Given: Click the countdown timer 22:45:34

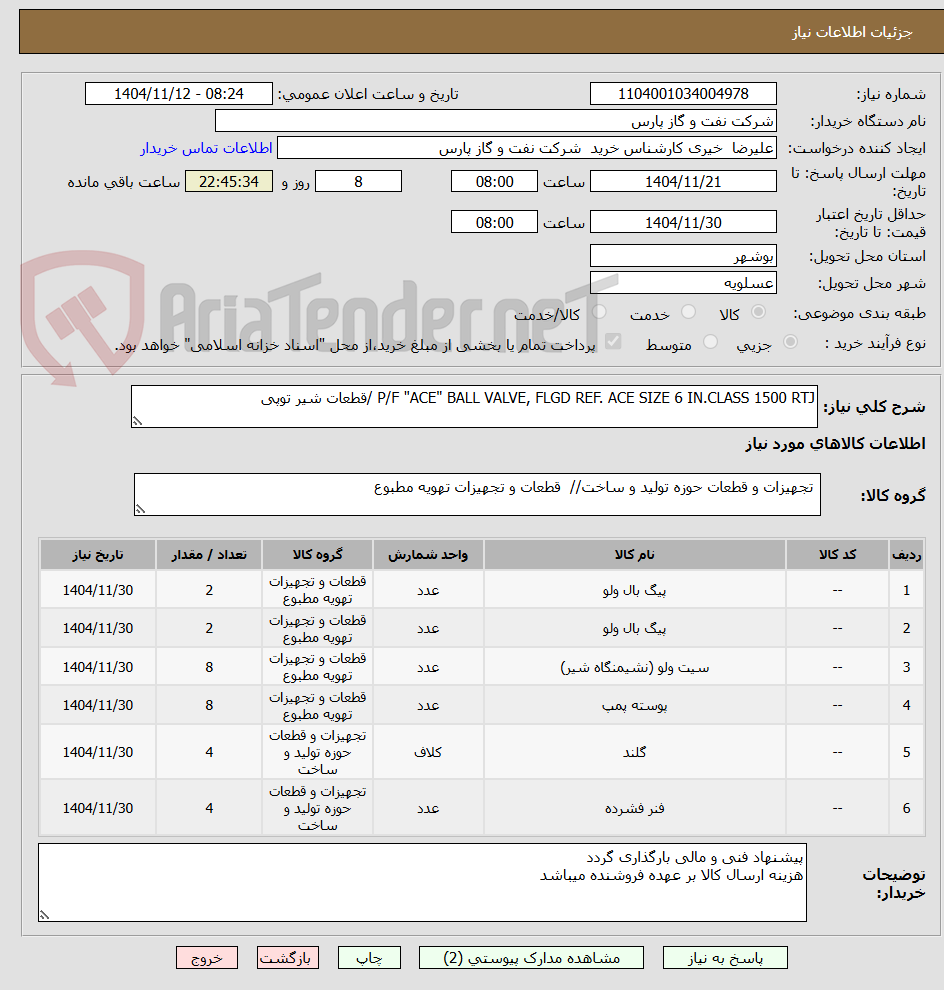Looking at the screenshot, I should point(229,182).
